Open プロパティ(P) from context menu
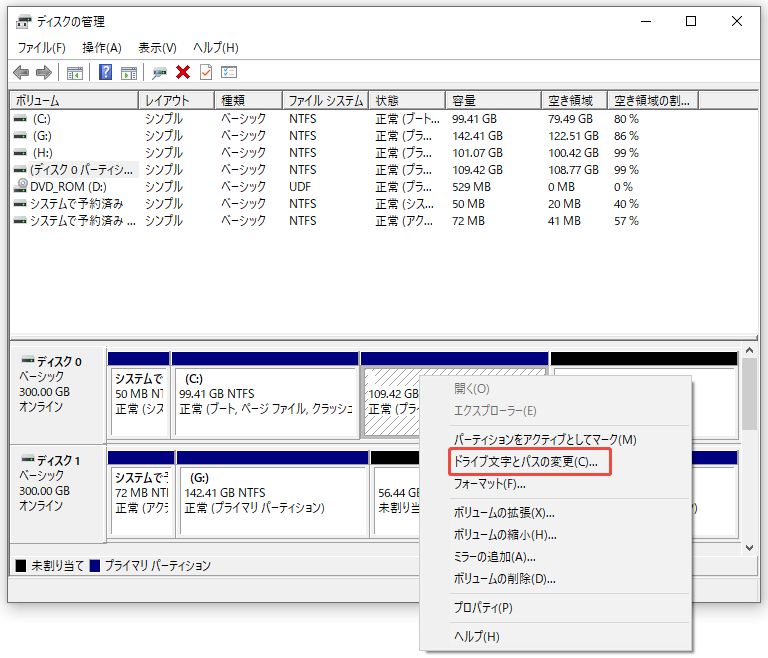This screenshot has width=768, height=658. [x=483, y=608]
